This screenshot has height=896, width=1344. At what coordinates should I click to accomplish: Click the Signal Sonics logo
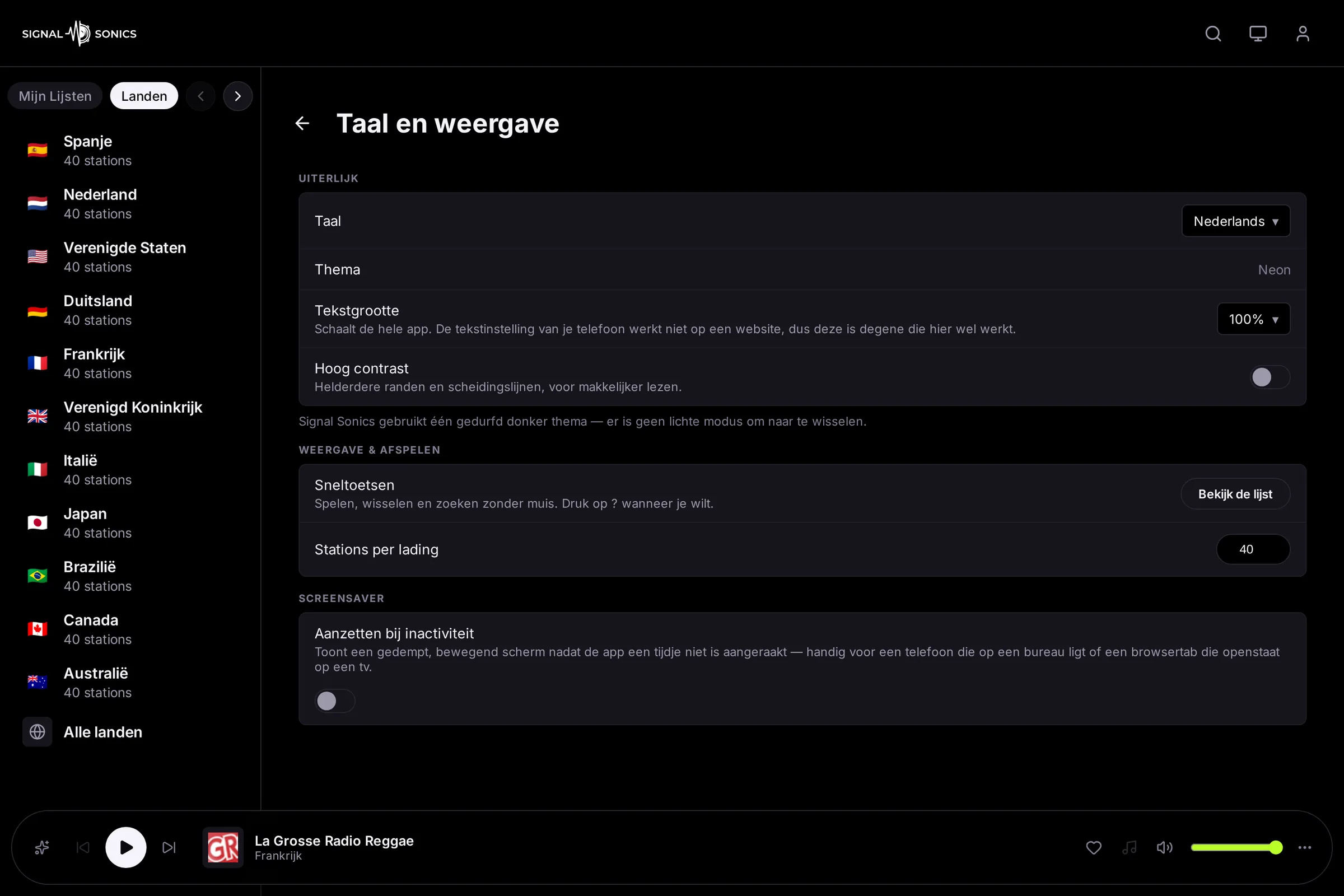(x=80, y=34)
